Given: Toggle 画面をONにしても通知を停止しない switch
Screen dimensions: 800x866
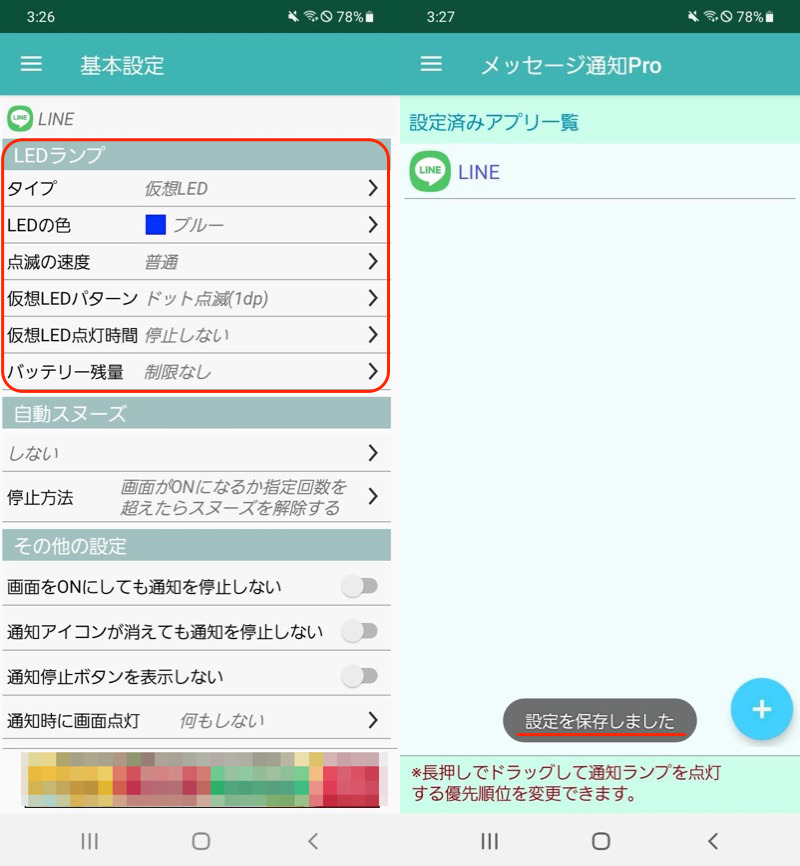Looking at the screenshot, I should tap(359, 587).
